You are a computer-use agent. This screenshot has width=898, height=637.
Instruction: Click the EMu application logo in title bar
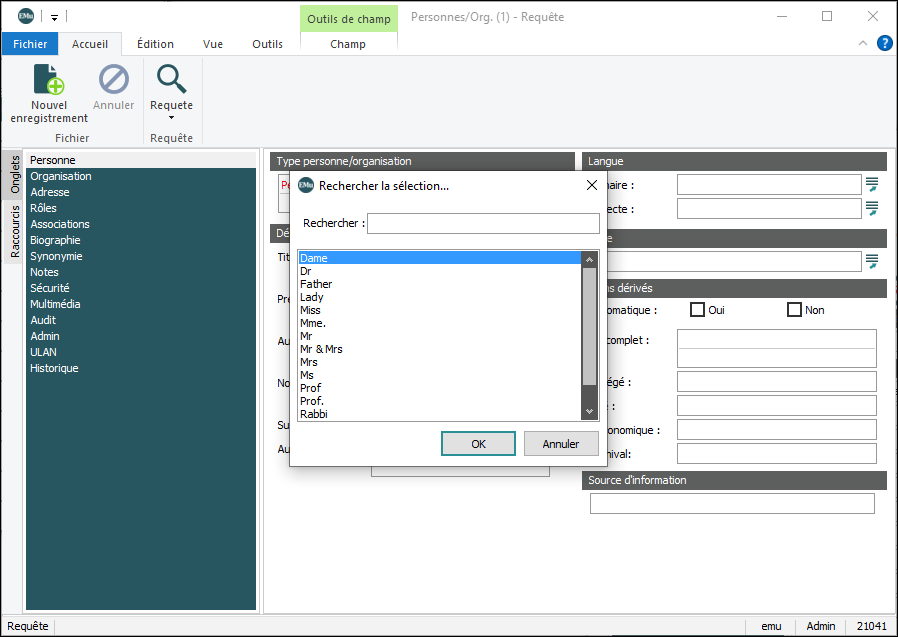click(25, 16)
